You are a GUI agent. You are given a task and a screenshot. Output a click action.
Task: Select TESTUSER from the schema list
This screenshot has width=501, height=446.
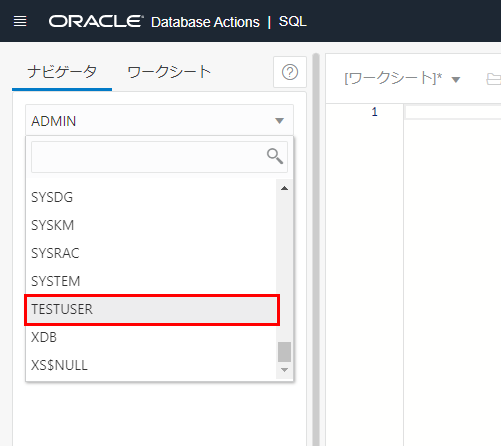[x=152, y=309]
